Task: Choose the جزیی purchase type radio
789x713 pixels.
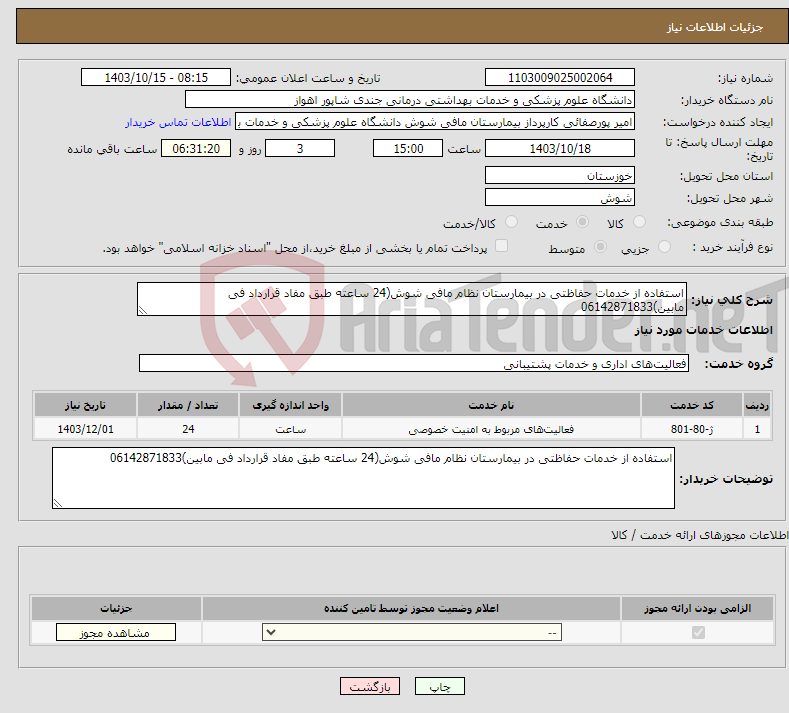Action: [x=664, y=247]
